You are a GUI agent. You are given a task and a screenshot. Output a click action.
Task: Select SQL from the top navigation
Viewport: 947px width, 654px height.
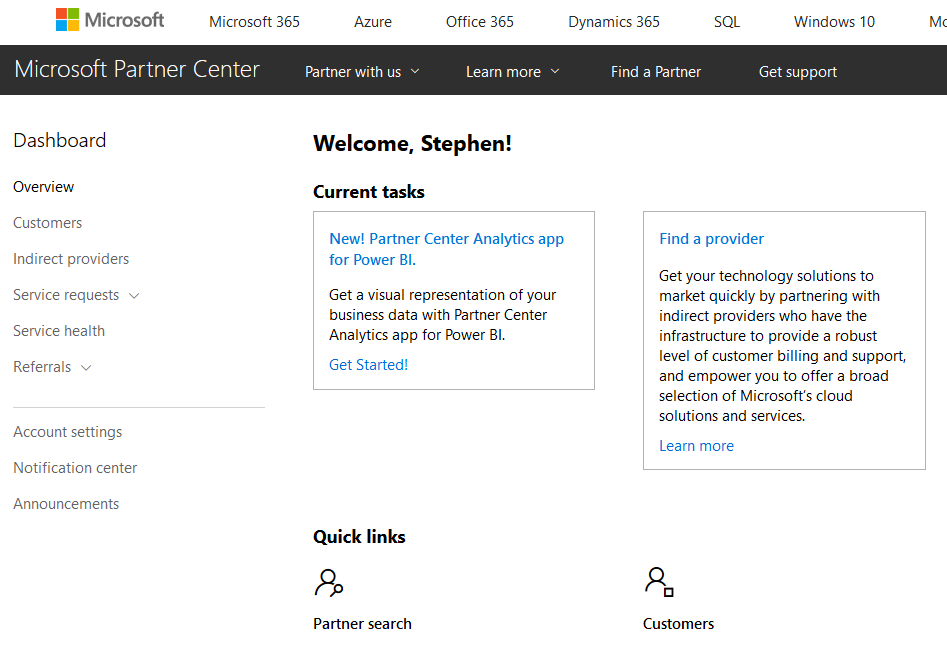[727, 21]
